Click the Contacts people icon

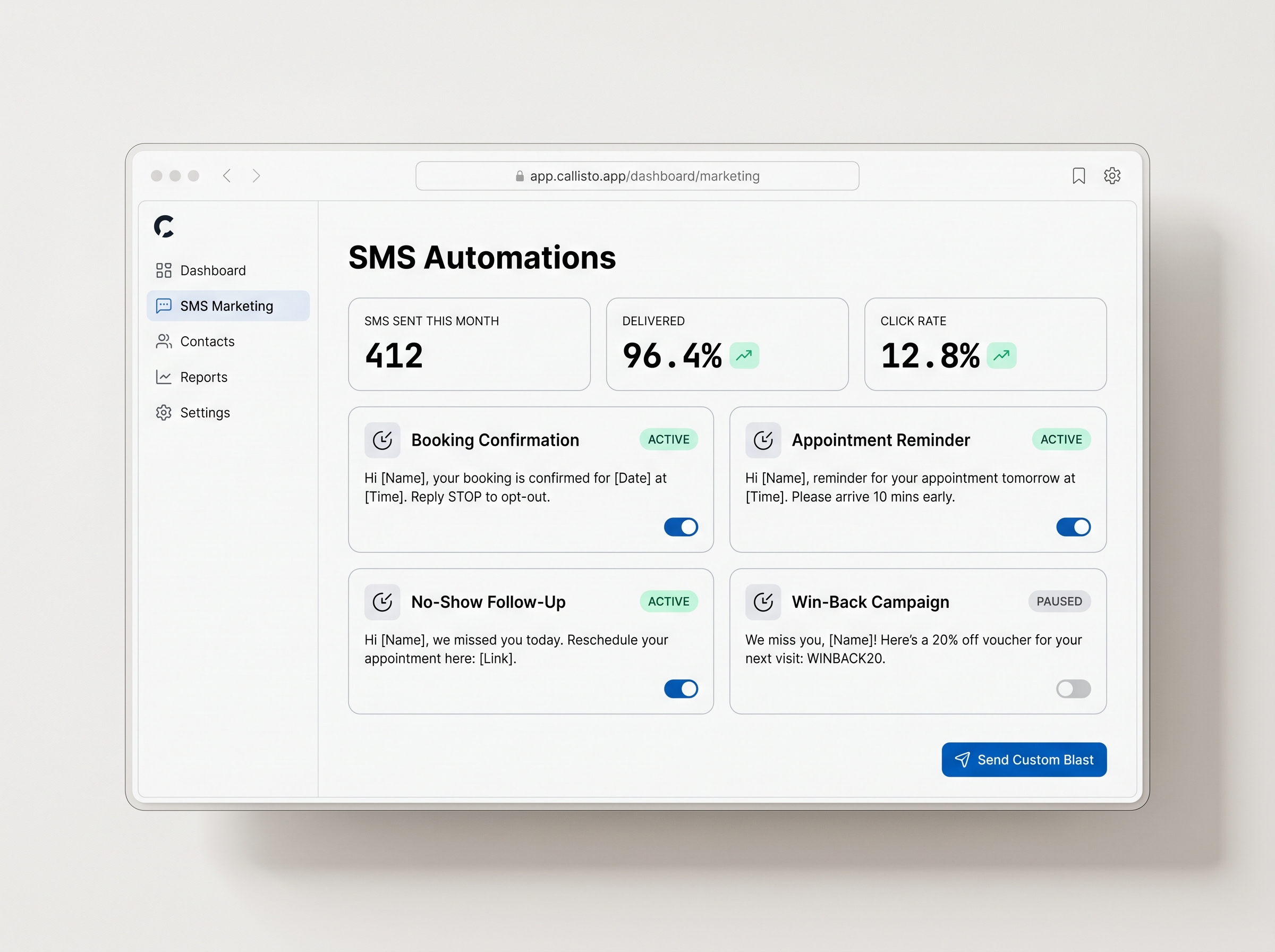point(164,341)
